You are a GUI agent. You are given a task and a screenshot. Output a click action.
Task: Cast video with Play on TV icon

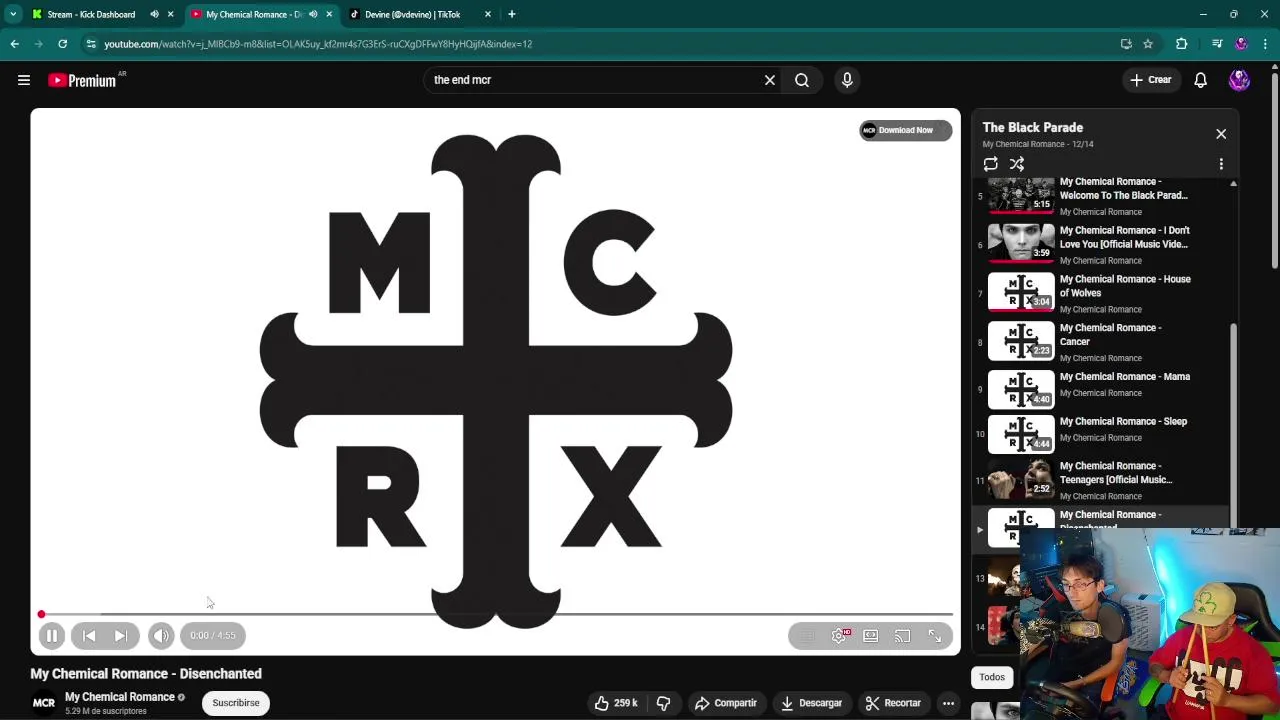(903, 635)
